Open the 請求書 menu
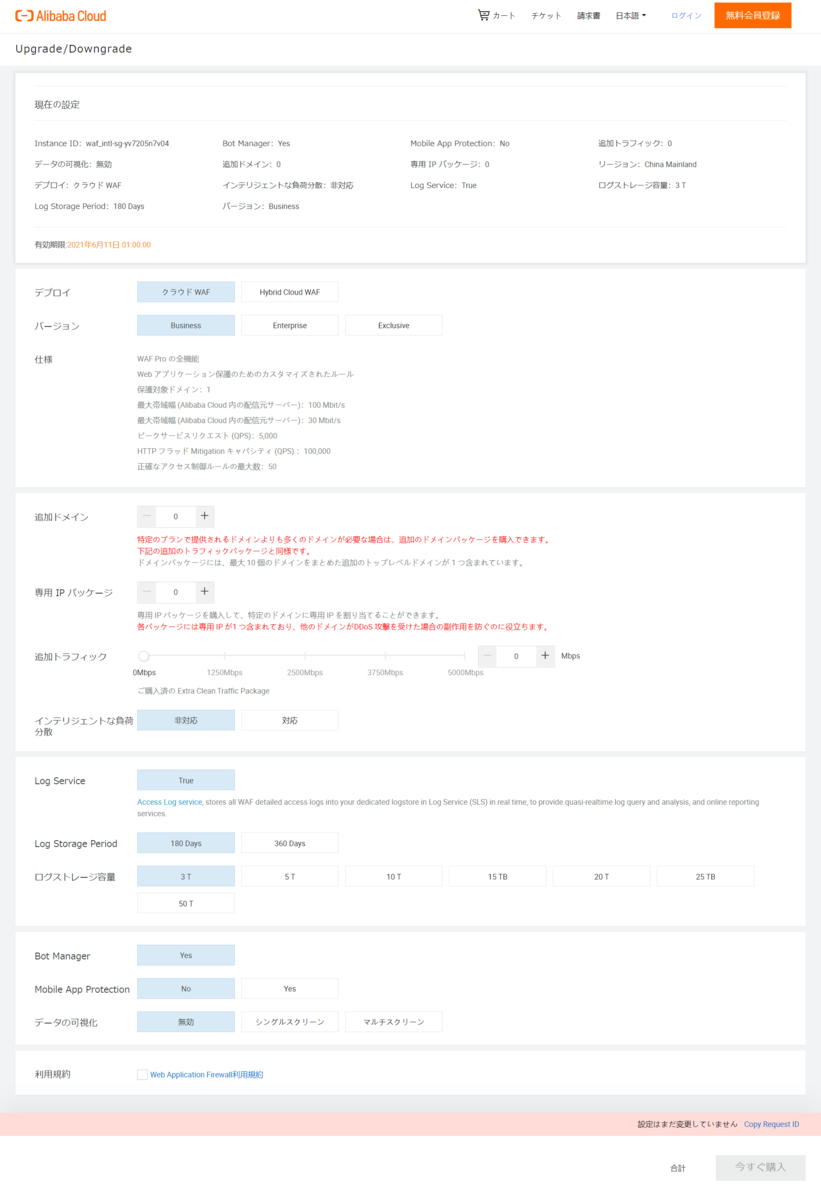Screen dimensions: 821x1200 click(x=588, y=15)
